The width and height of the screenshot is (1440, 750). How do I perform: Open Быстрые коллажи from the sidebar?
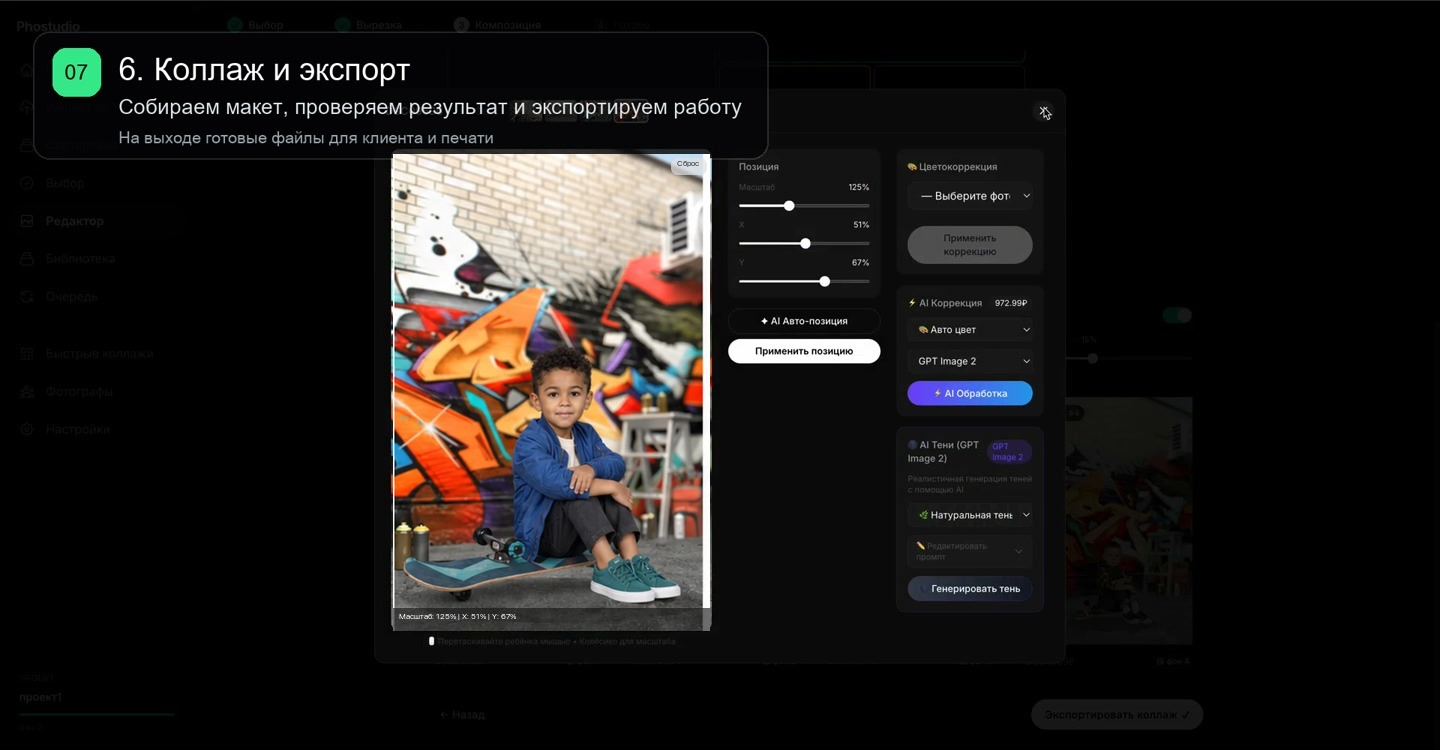click(x=99, y=353)
